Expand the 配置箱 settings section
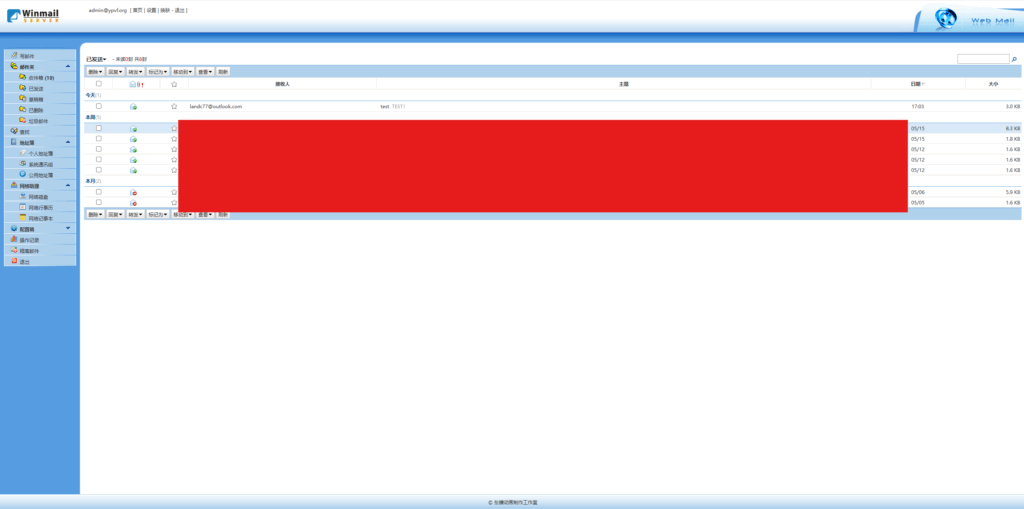This screenshot has height=509, width=1024. click(68, 228)
